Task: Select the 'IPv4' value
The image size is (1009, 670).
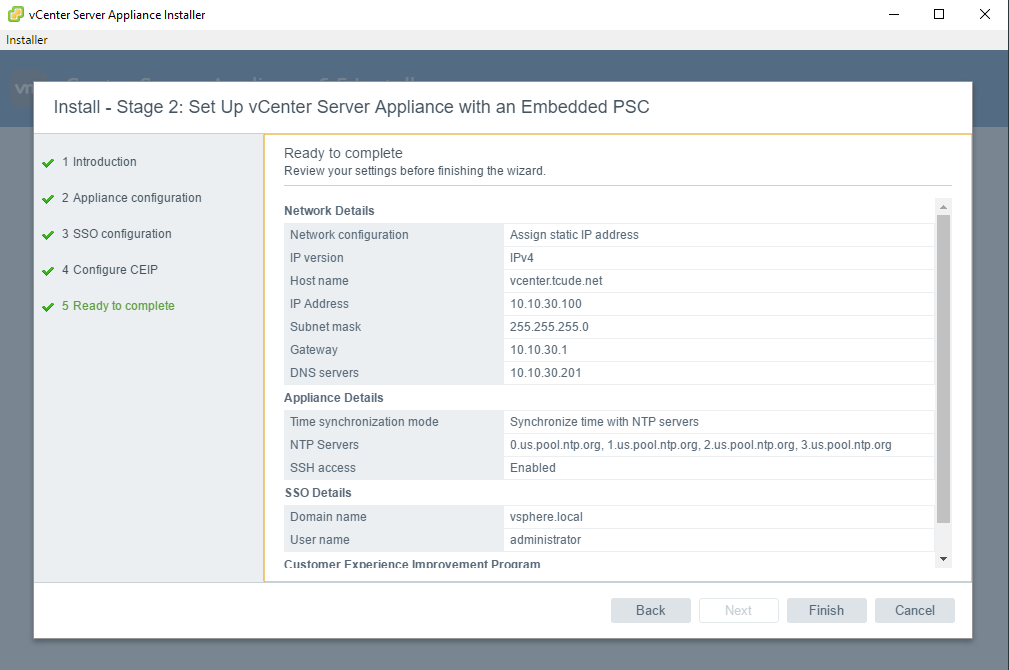Action: click(521, 258)
